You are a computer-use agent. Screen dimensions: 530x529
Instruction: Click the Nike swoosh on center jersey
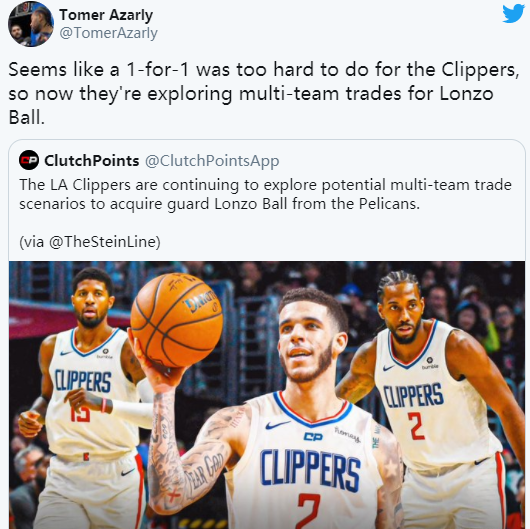(277, 425)
